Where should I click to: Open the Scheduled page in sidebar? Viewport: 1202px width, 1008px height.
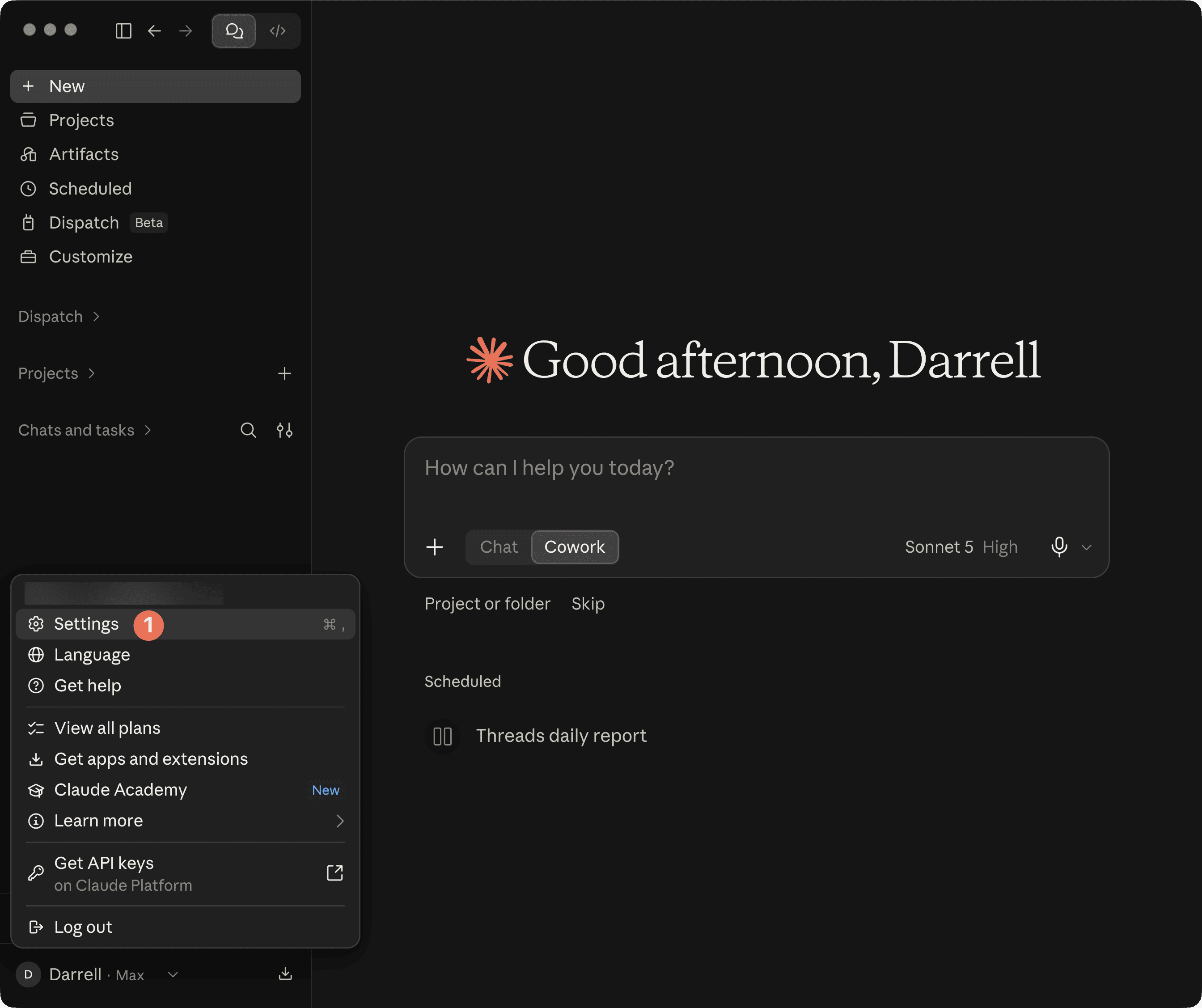[156, 189]
